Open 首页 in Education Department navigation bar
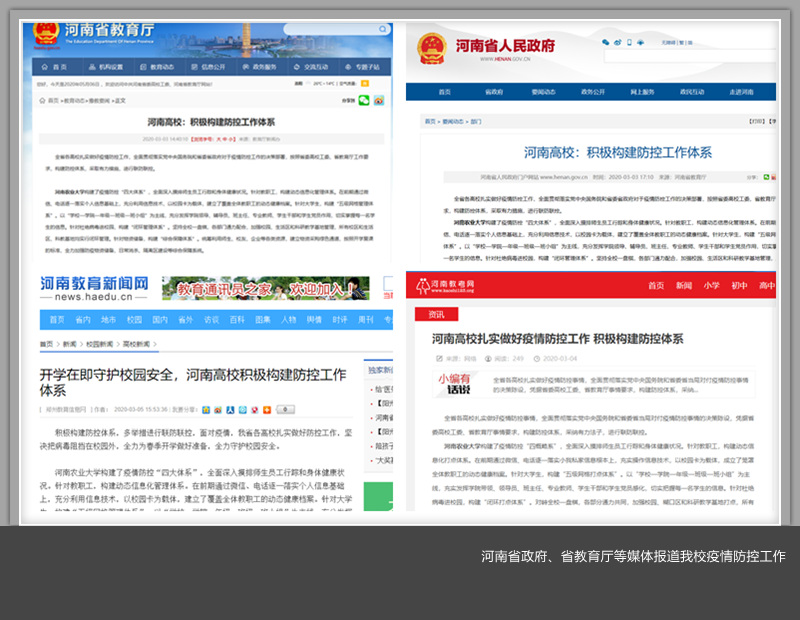 (60, 67)
